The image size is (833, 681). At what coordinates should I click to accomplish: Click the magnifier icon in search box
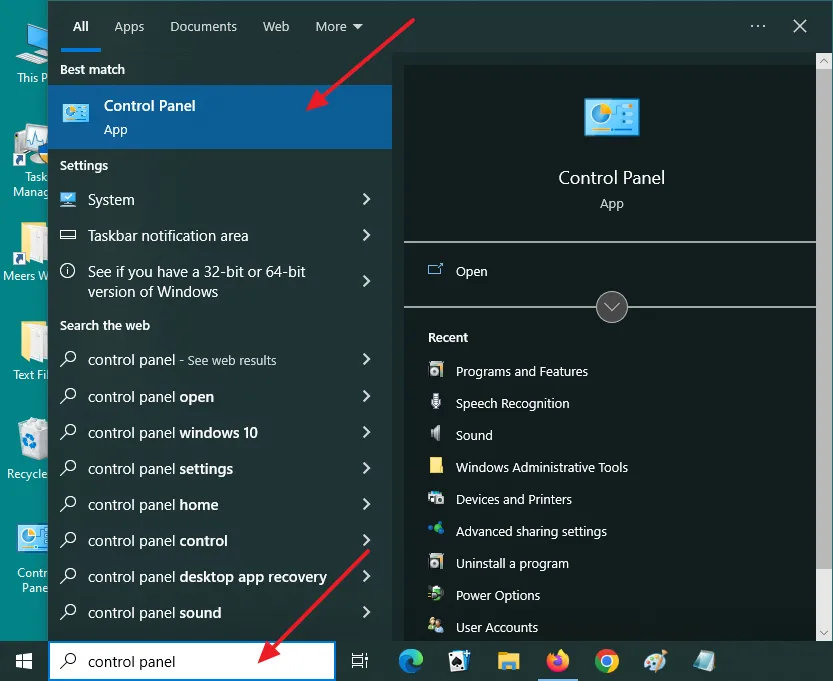(x=69, y=660)
